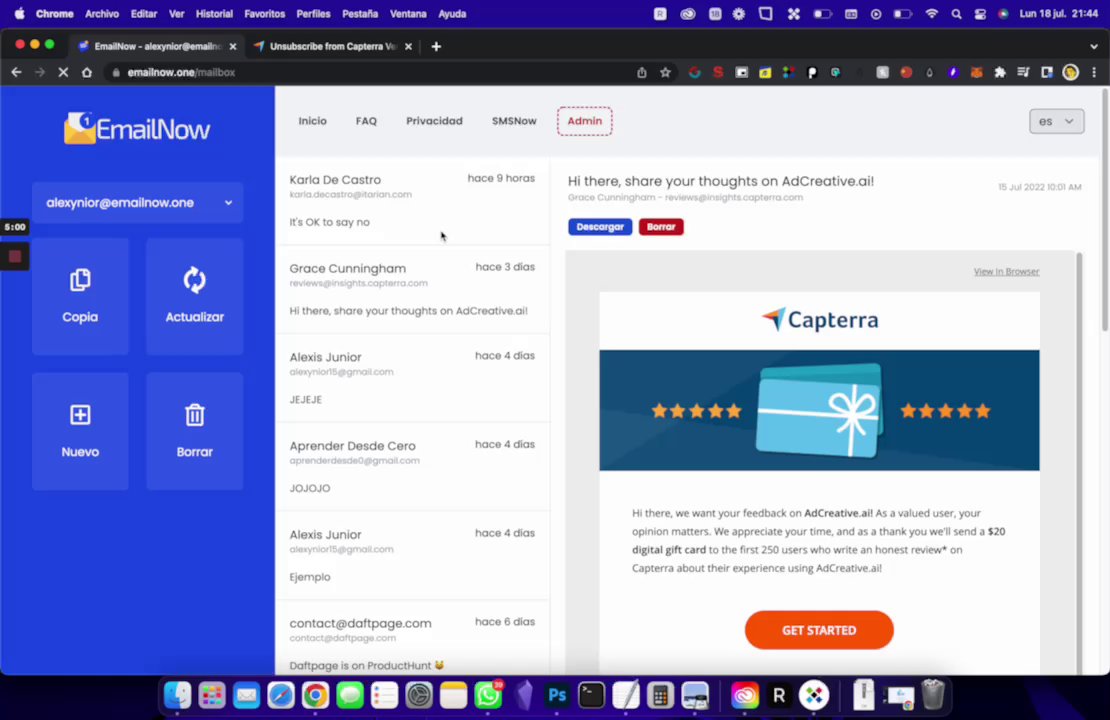Open WhatsApp from the dock
Screen dimensions: 1110x720
[x=488, y=695]
